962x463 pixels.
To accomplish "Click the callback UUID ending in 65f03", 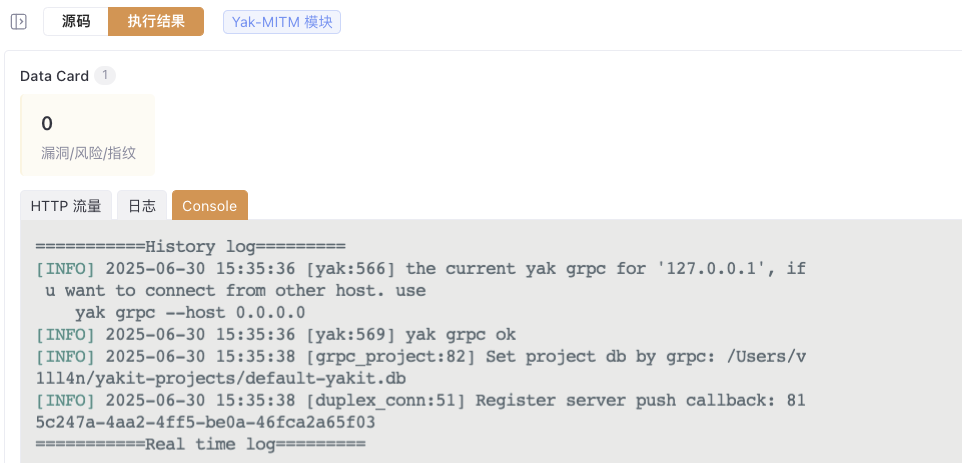I will (206, 423).
